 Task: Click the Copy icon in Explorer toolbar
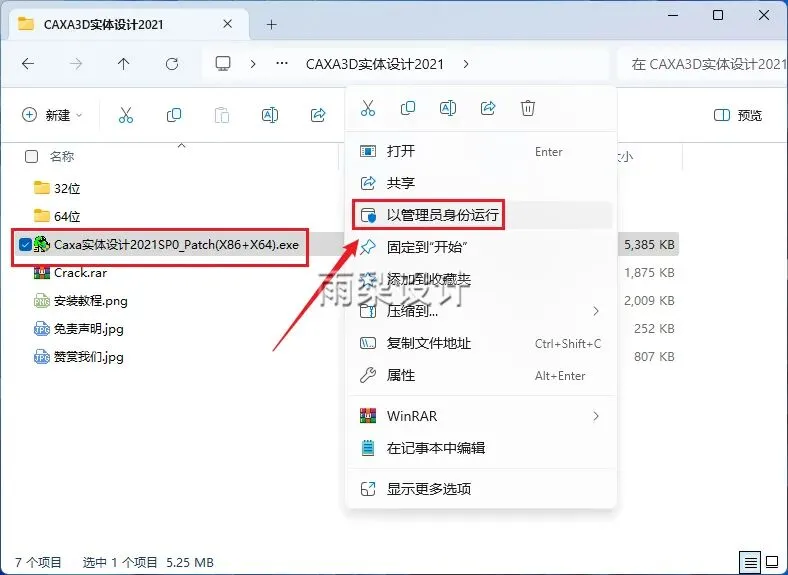pyautogui.click(x=174, y=115)
